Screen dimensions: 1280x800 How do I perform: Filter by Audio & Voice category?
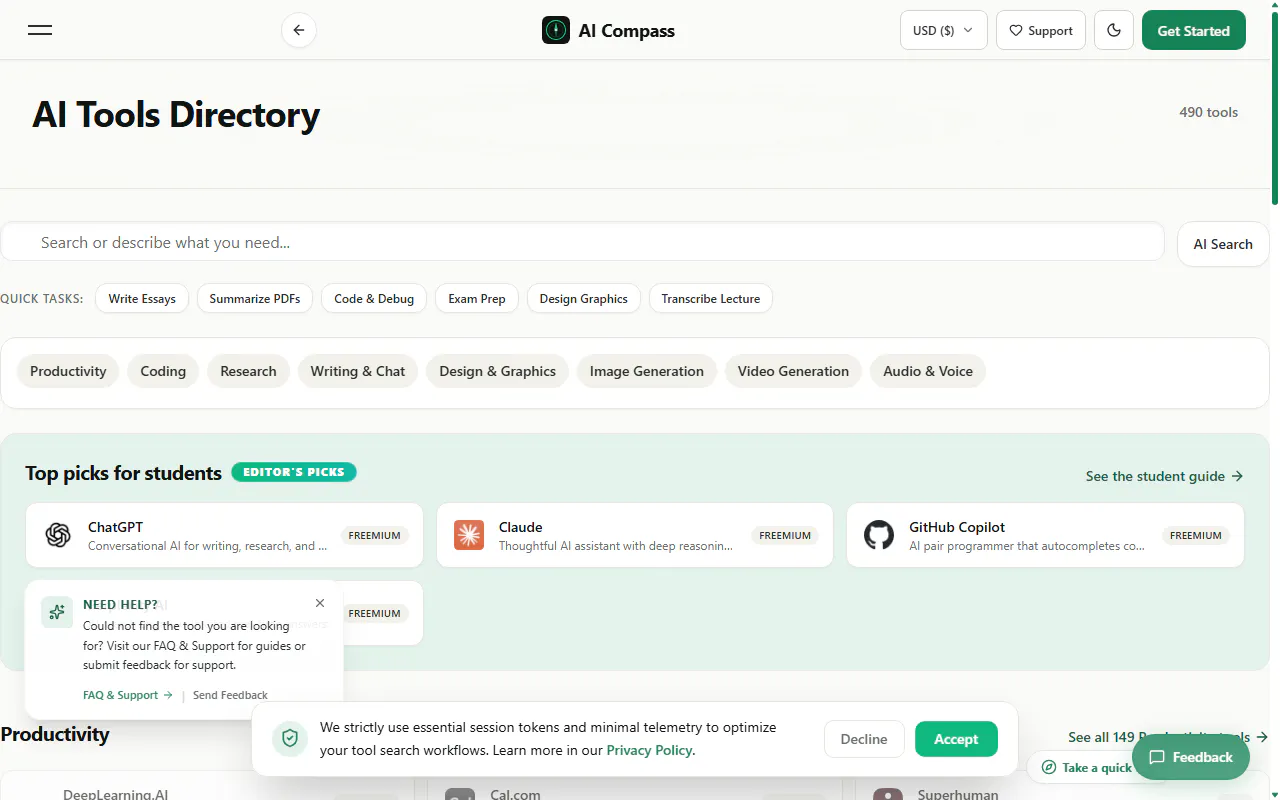(x=928, y=371)
